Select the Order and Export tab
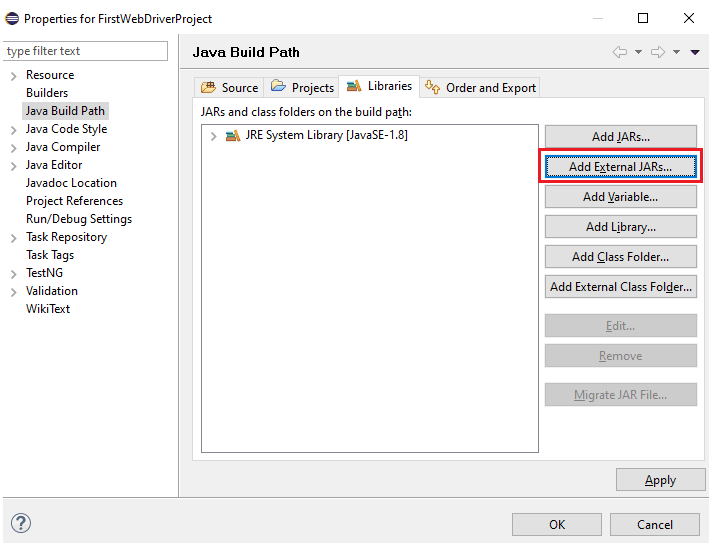Viewport: 712px width, 544px height. pos(481,88)
